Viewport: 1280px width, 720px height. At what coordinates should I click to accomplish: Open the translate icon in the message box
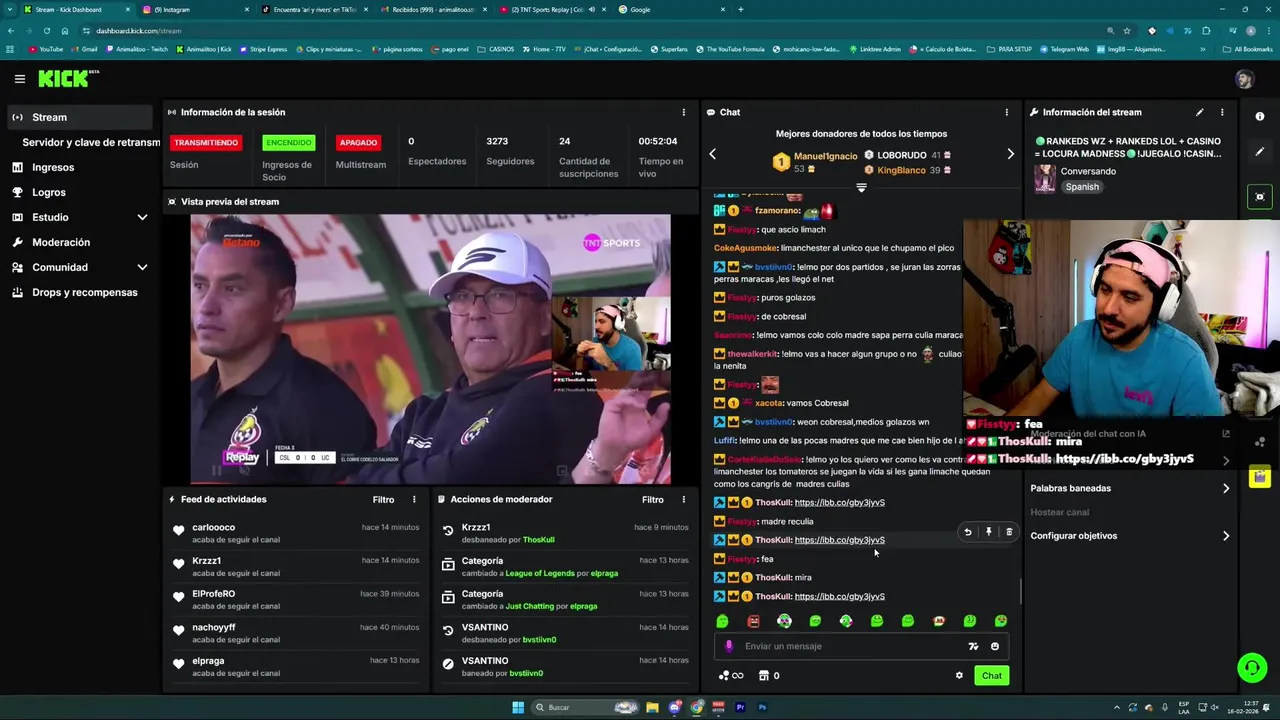(x=973, y=646)
